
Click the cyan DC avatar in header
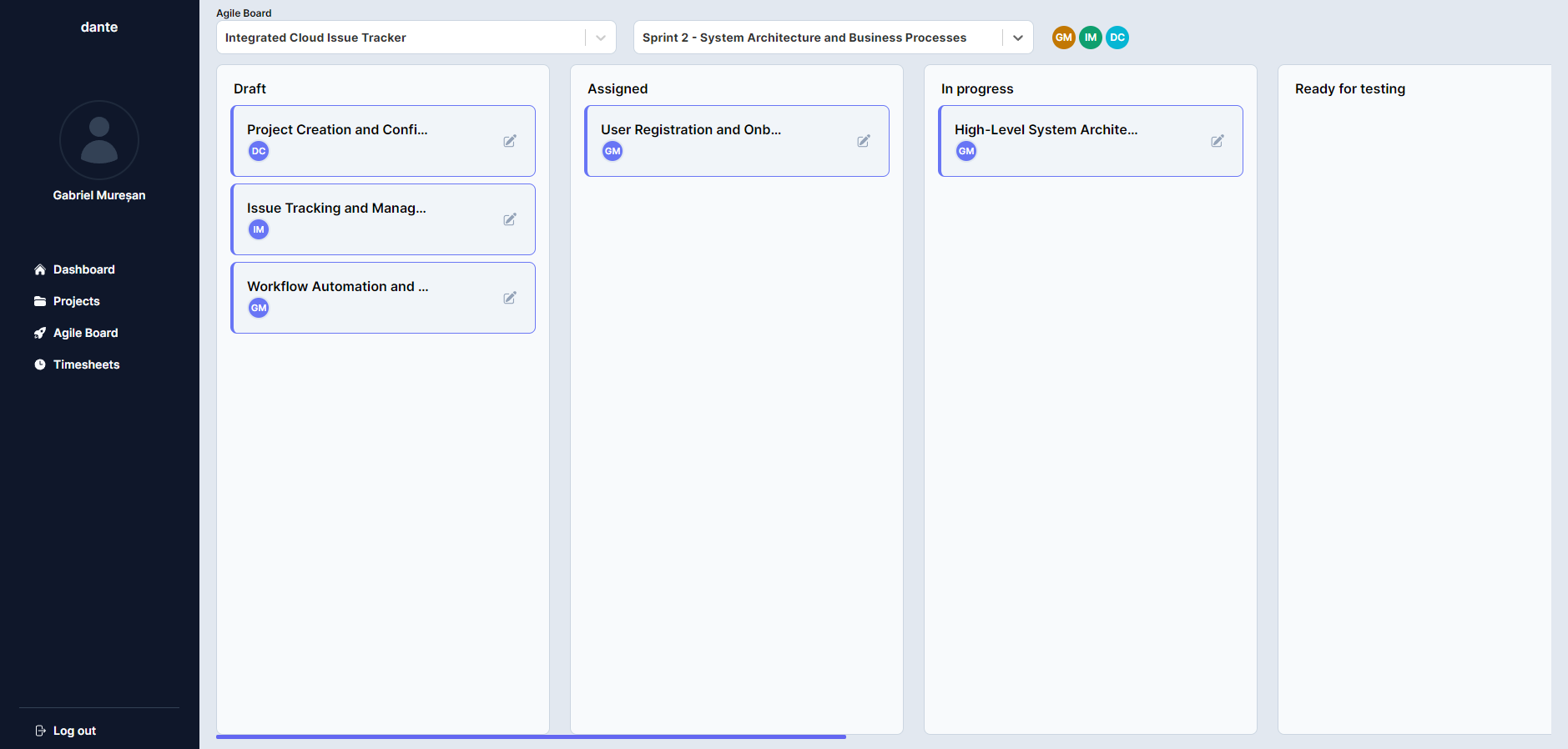coord(1117,38)
